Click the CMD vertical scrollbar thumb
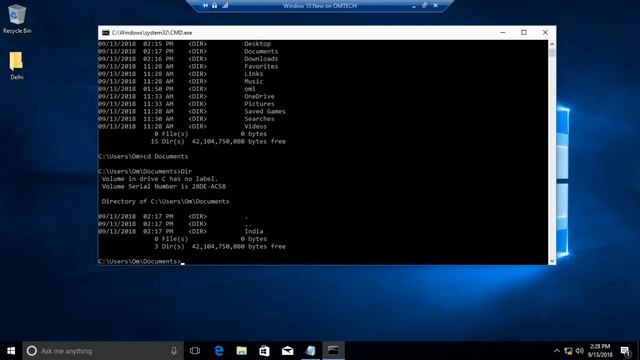The width and height of the screenshot is (640, 360). coord(552,52)
